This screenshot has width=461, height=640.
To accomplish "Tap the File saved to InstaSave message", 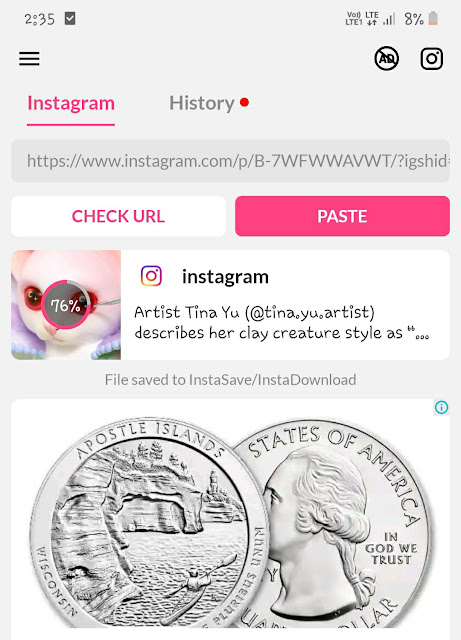I will [x=230, y=380].
